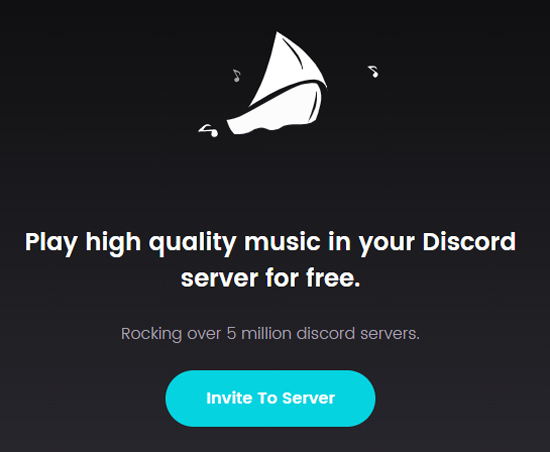The width and height of the screenshot is (550, 452).
Task: Click "discord servers." in the subtitle
Action: [x=358, y=333]
